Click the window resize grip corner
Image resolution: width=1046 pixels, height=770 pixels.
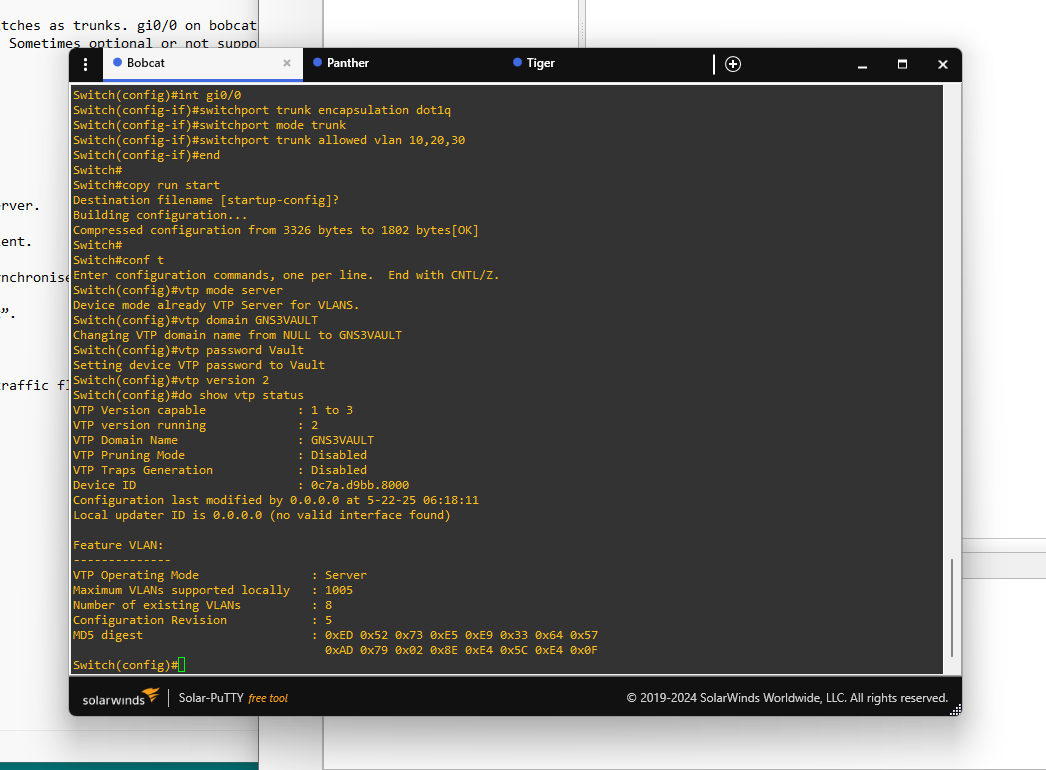coord(955,710)
